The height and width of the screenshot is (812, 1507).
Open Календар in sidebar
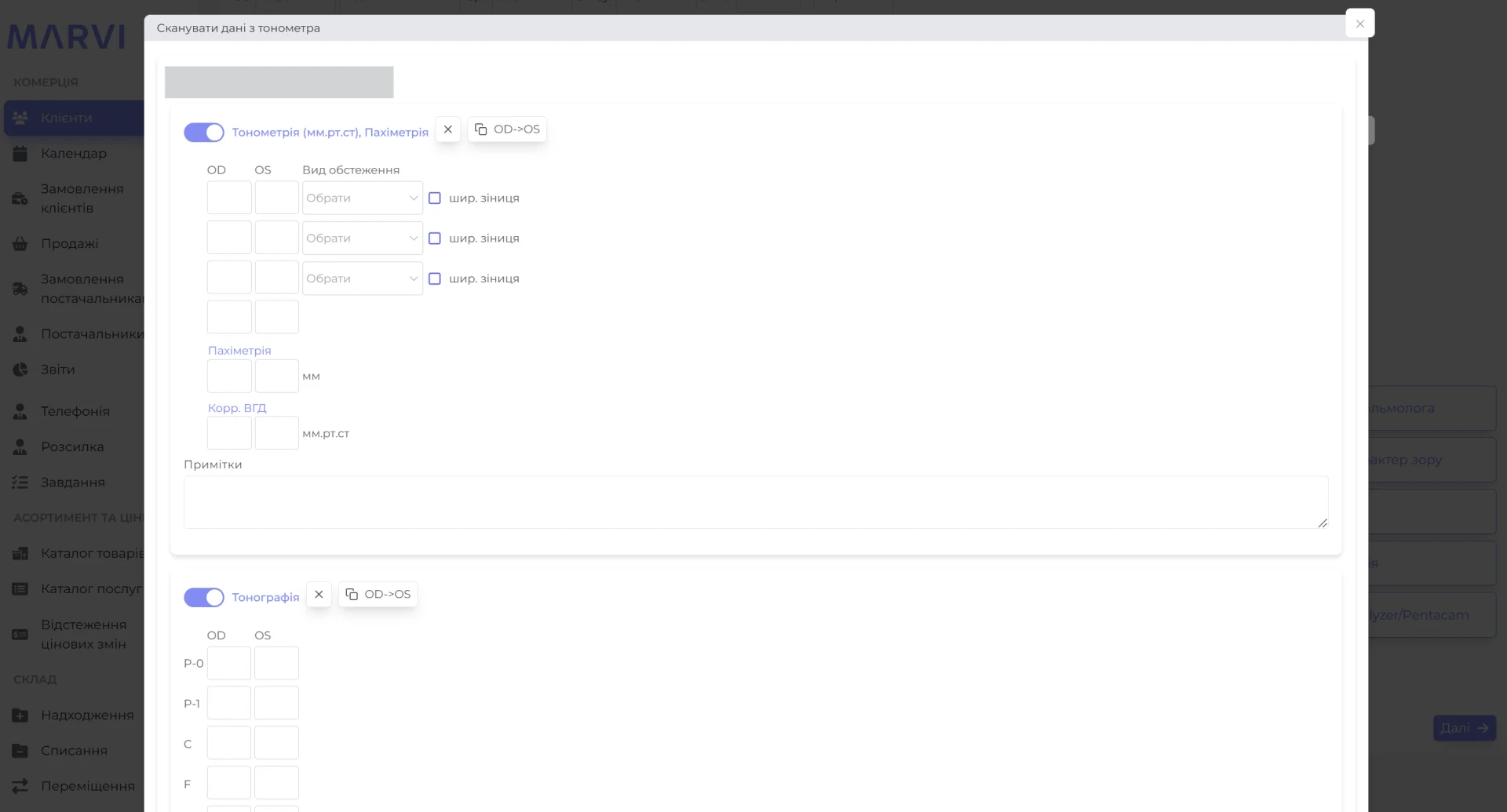coord(74,154)
